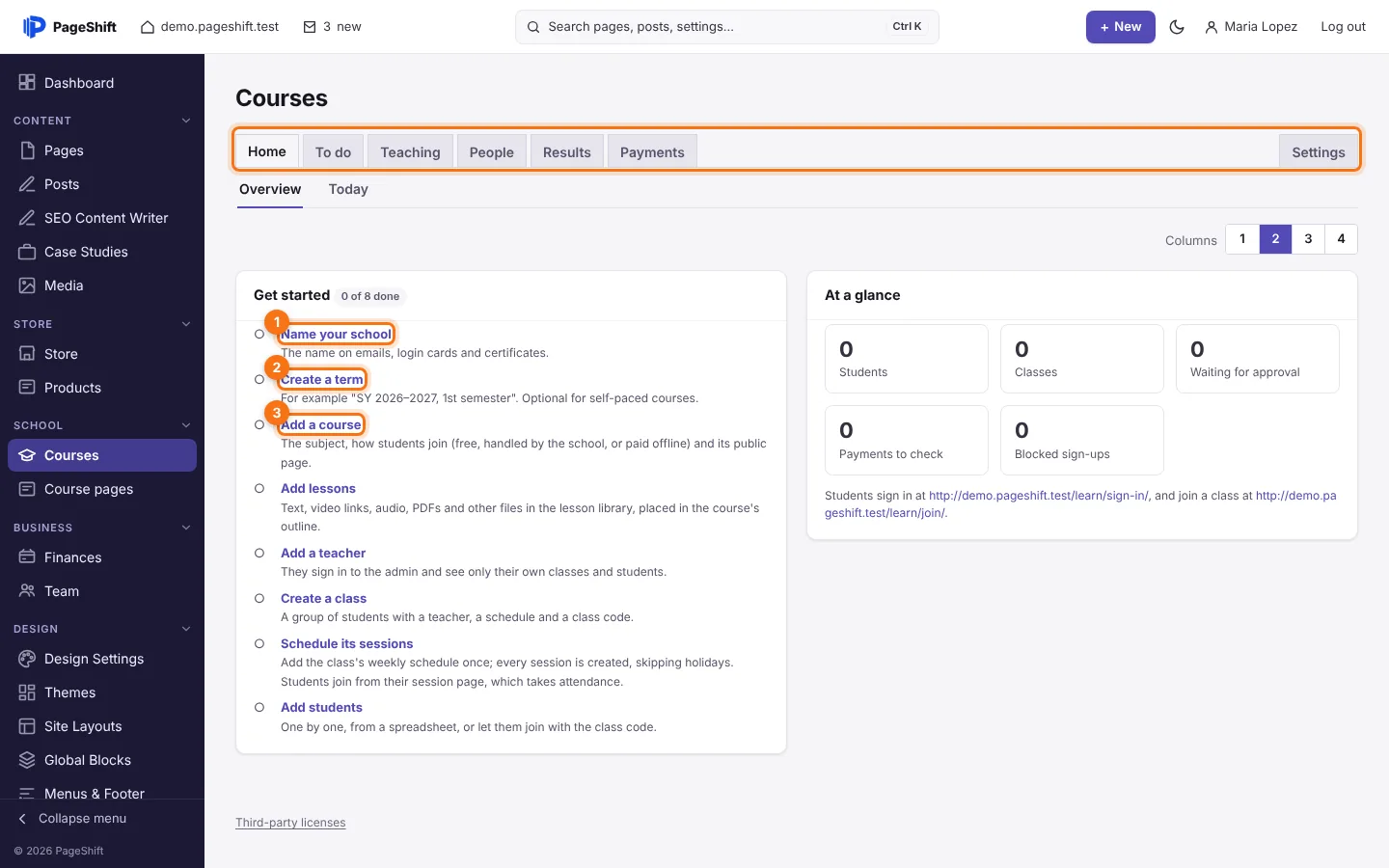Open the Course Settings tab
This screenshot has height=868, width=1389.
coord(1319,151)
